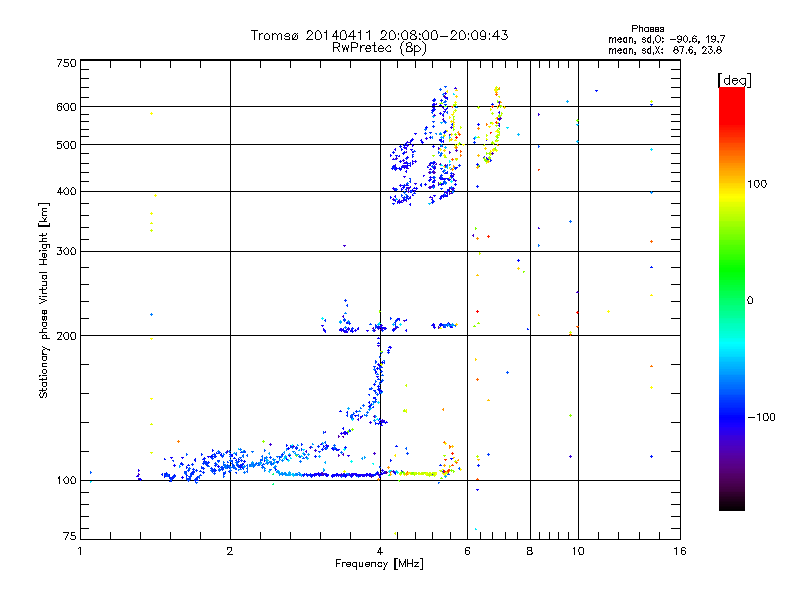The width and height of the screenshot is (800, 600).
Task: Click the black bottom of the phase colorbar
Action: pos(732,503)
